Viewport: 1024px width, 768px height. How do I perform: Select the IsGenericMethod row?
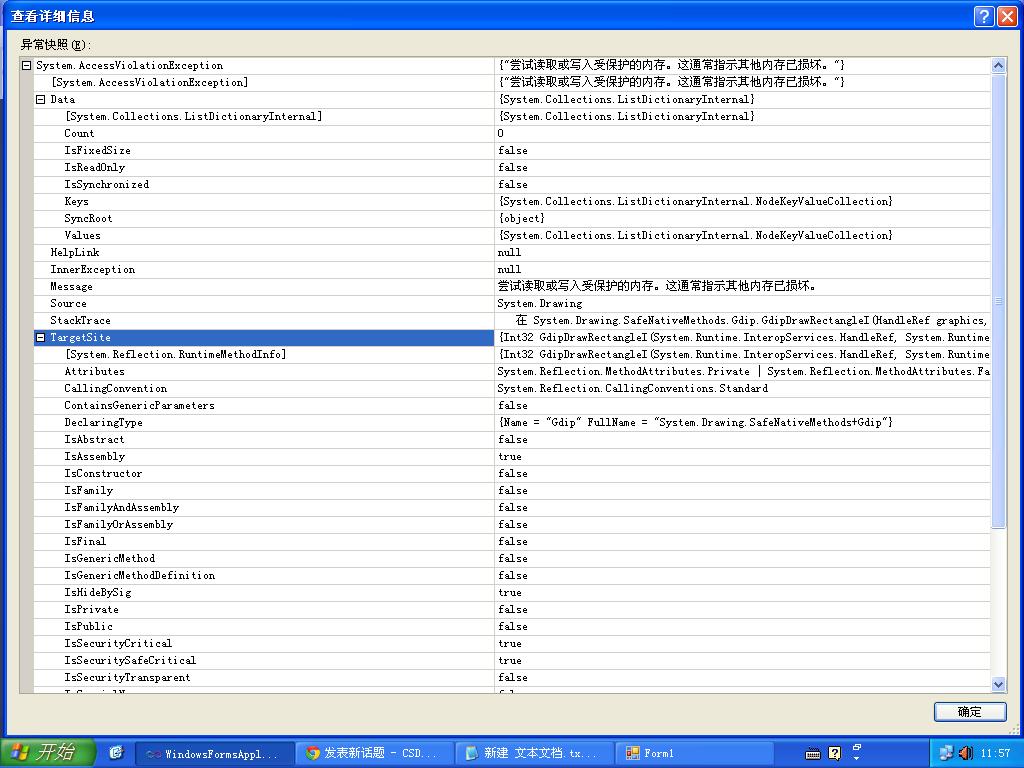pos(512,558)
